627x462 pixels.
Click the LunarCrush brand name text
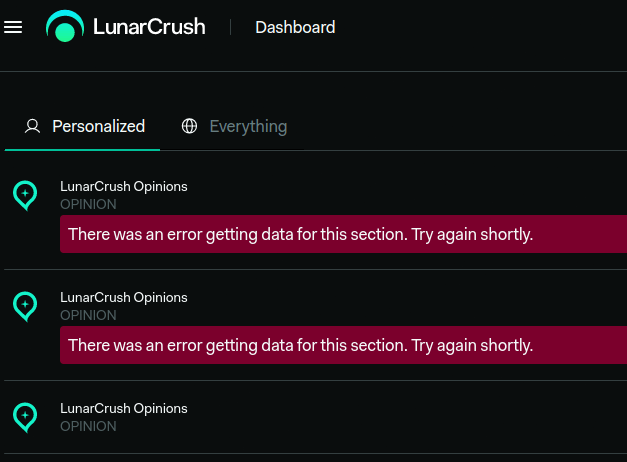[x=149, y=27]
